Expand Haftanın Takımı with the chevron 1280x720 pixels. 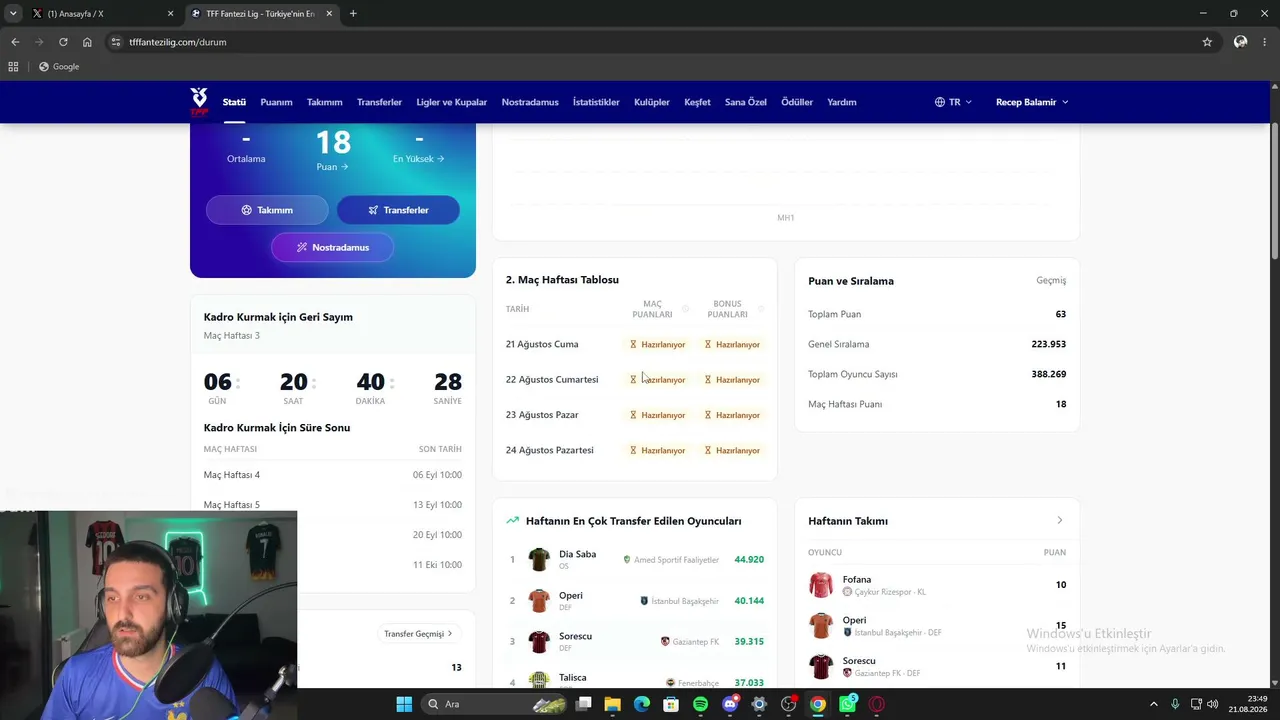click(x=1060, y=520)
